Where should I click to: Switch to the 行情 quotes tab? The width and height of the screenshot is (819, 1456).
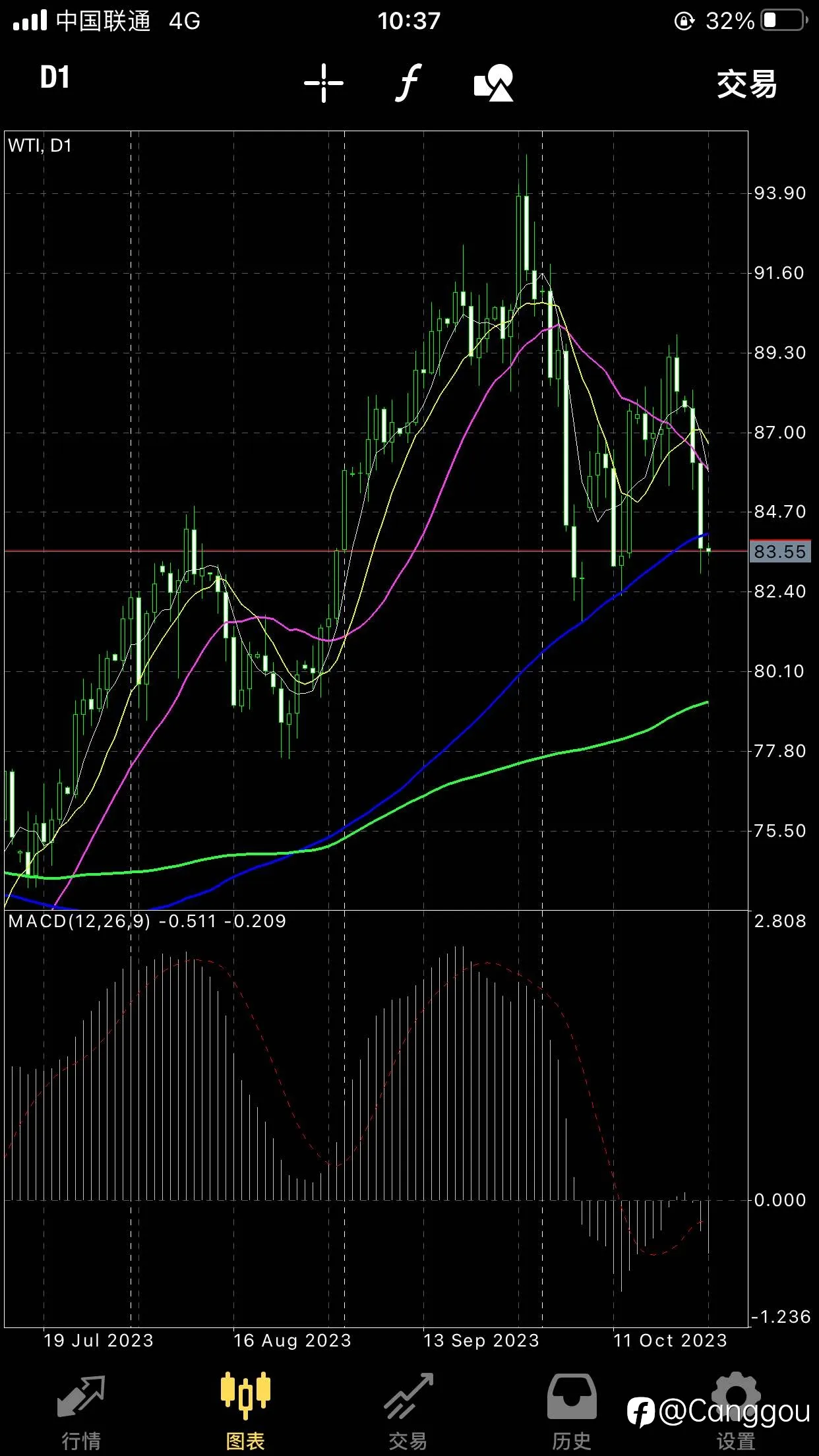tap(81, 1412)
